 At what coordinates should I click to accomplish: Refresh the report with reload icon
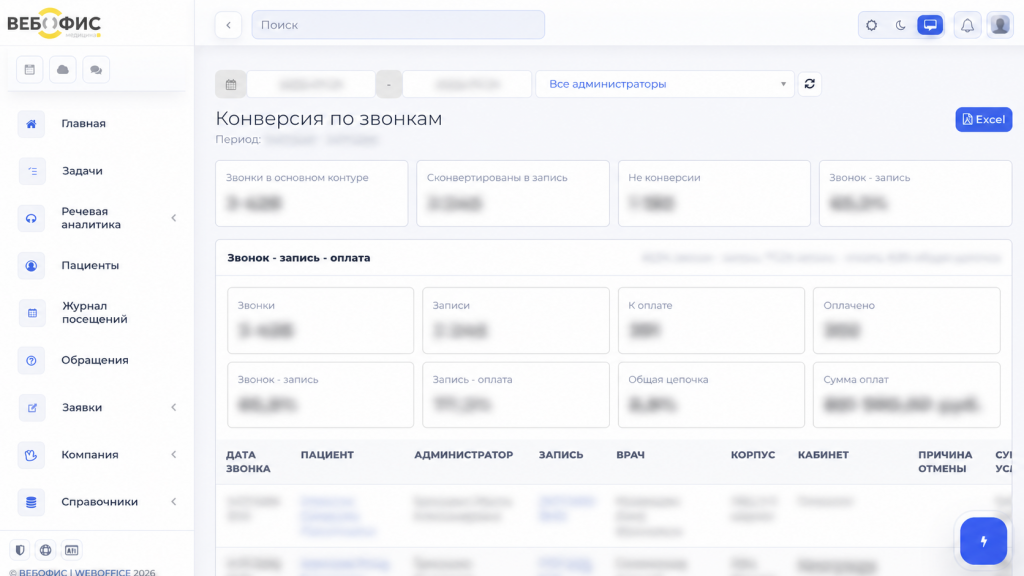click(x=810, y=84)
